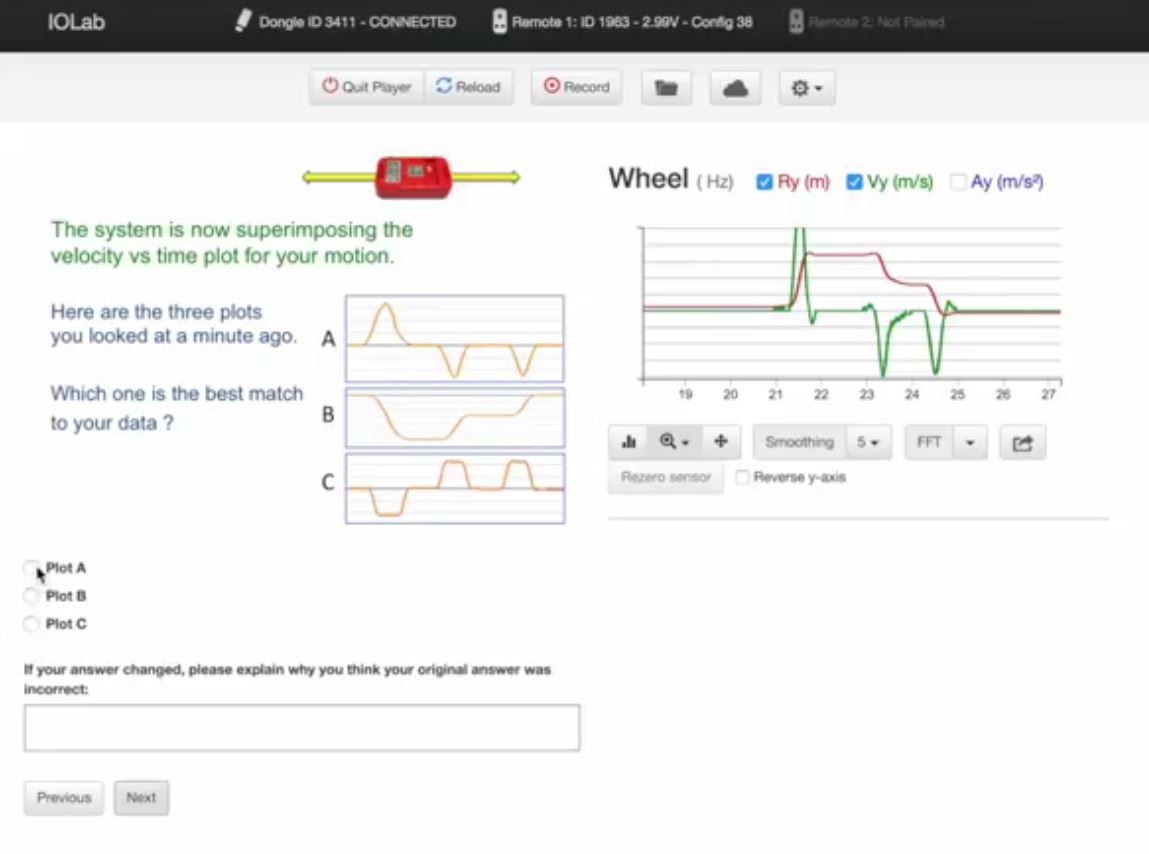Screen dimensions: 1149x854
Task: Open the FFT dropdown arrow
Action: coord(970,442)
